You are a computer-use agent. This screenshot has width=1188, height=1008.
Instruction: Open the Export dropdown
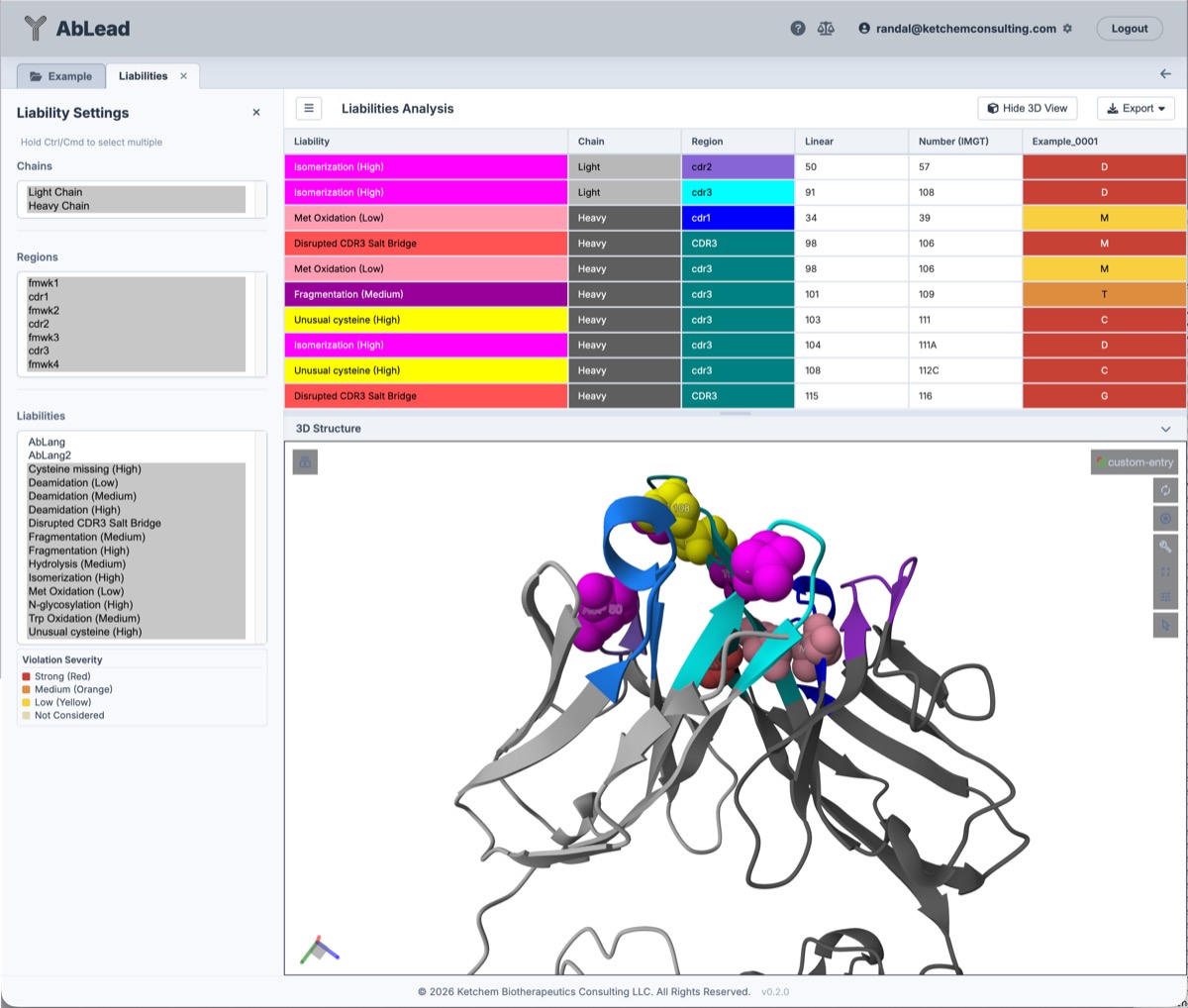coord(1136,108)
